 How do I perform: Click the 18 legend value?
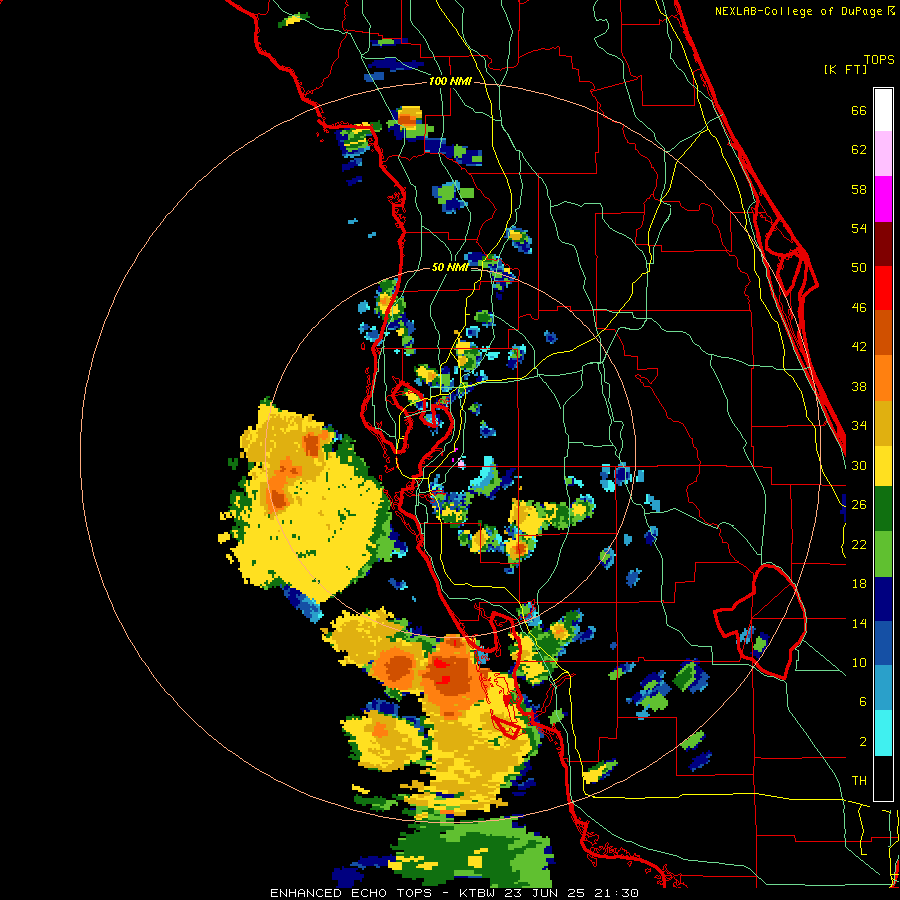(859, 584)
